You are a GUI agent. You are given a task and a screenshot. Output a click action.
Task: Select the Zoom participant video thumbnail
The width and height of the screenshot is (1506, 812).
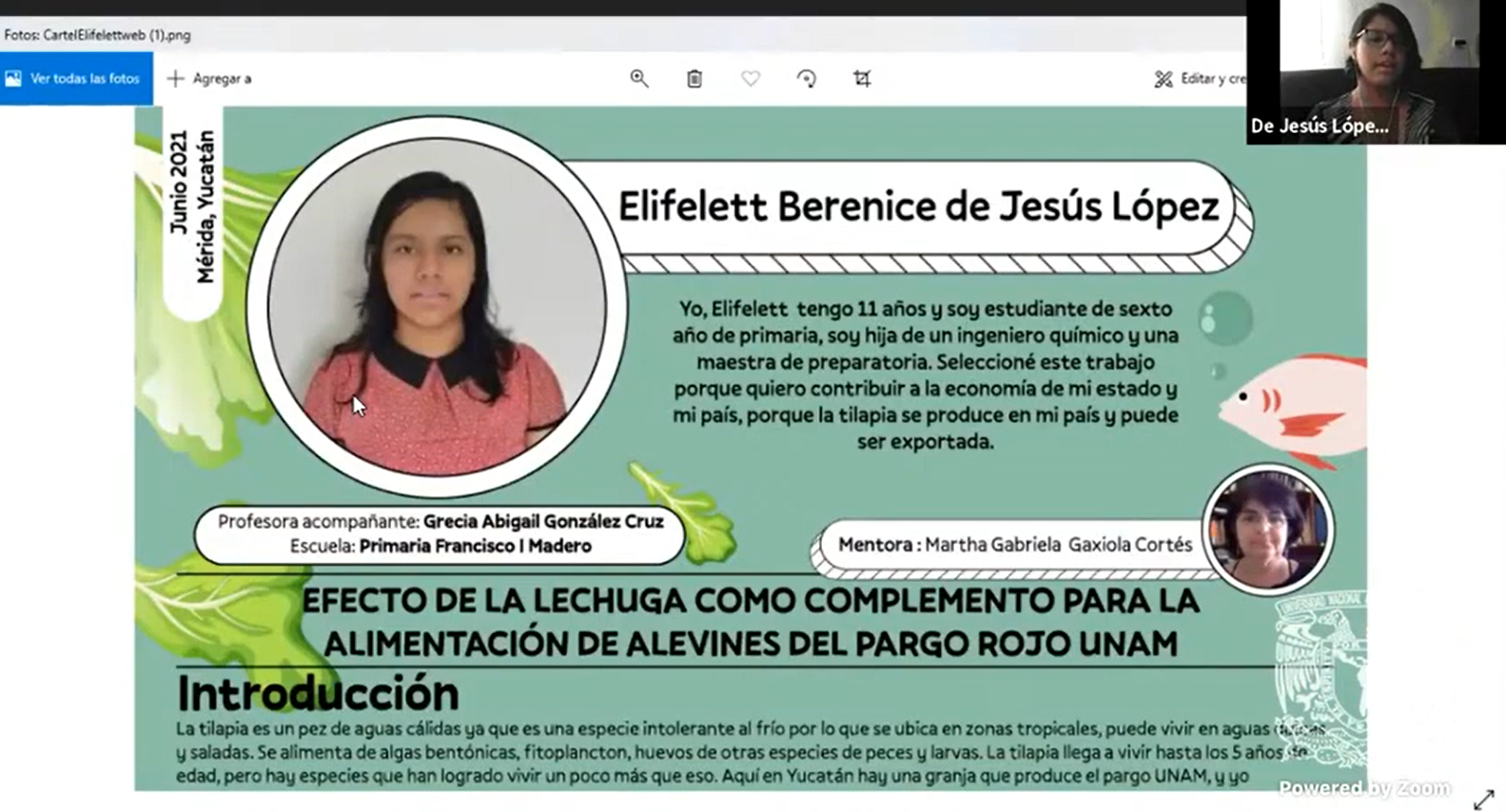pyautogui.click(x=1376, y=72)
